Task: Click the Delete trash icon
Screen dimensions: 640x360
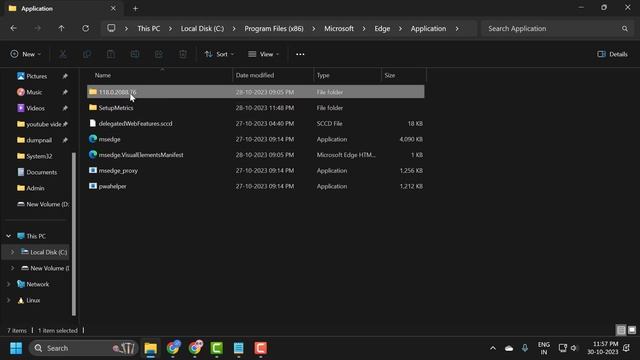Action: [x=183, y=54]
